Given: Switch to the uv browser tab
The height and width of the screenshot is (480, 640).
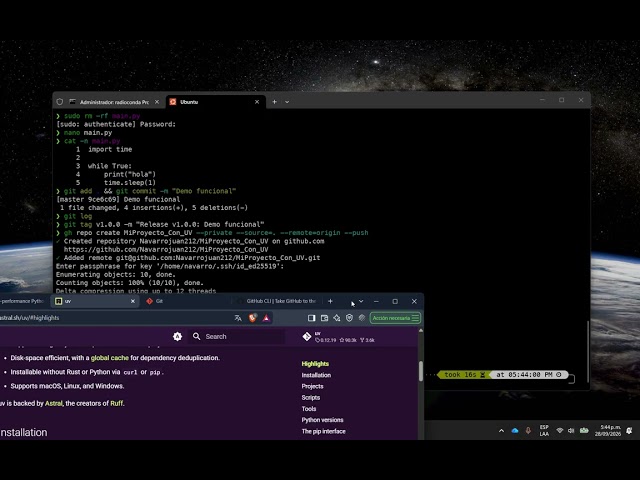Looking at the screenshot, I should (x=95, y=301).
